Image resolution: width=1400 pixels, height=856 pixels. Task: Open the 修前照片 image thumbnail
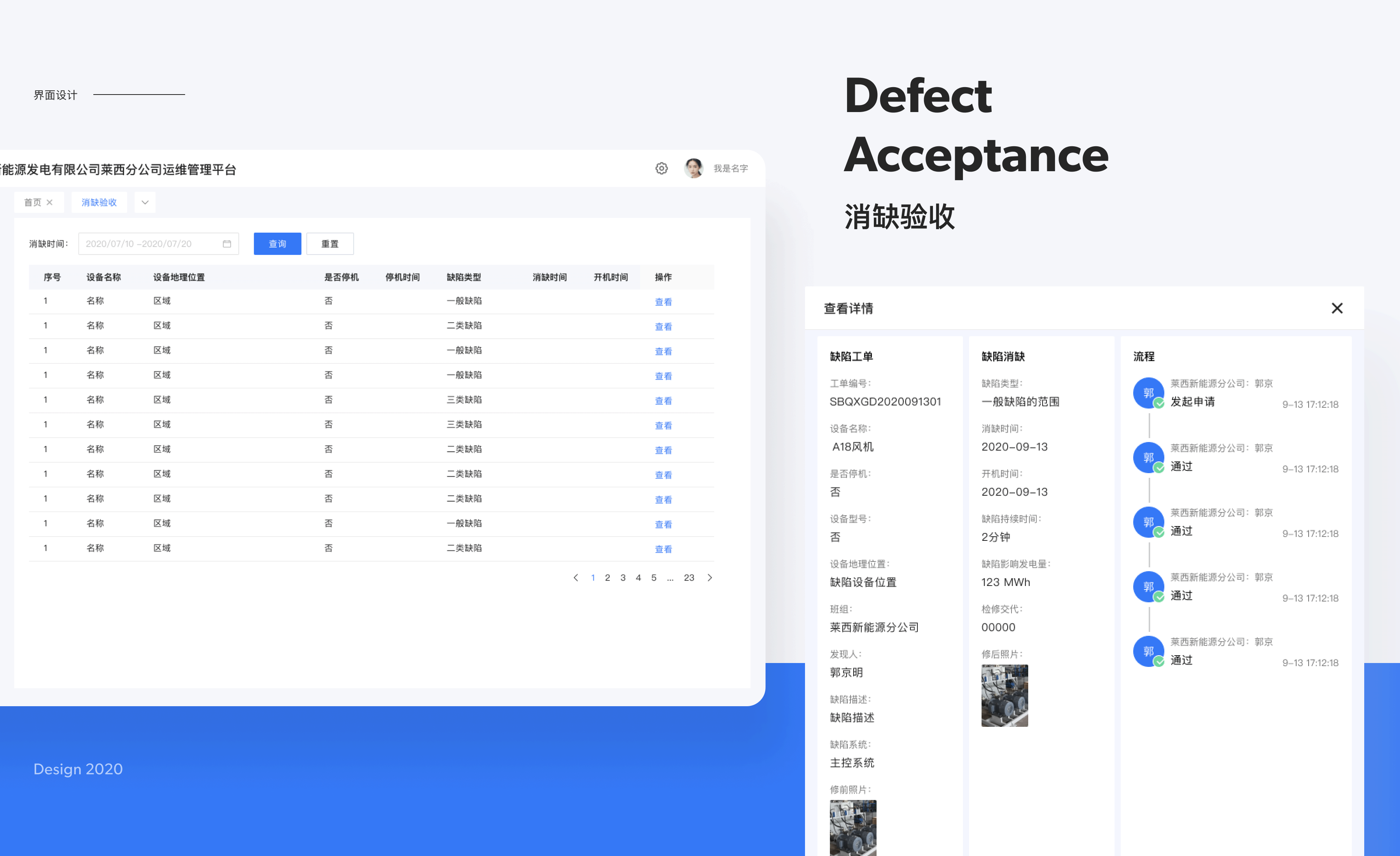(x=852, y=827)
